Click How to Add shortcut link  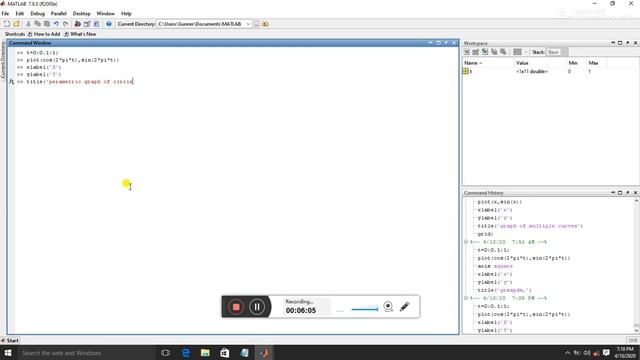click(x=44, y=34)
